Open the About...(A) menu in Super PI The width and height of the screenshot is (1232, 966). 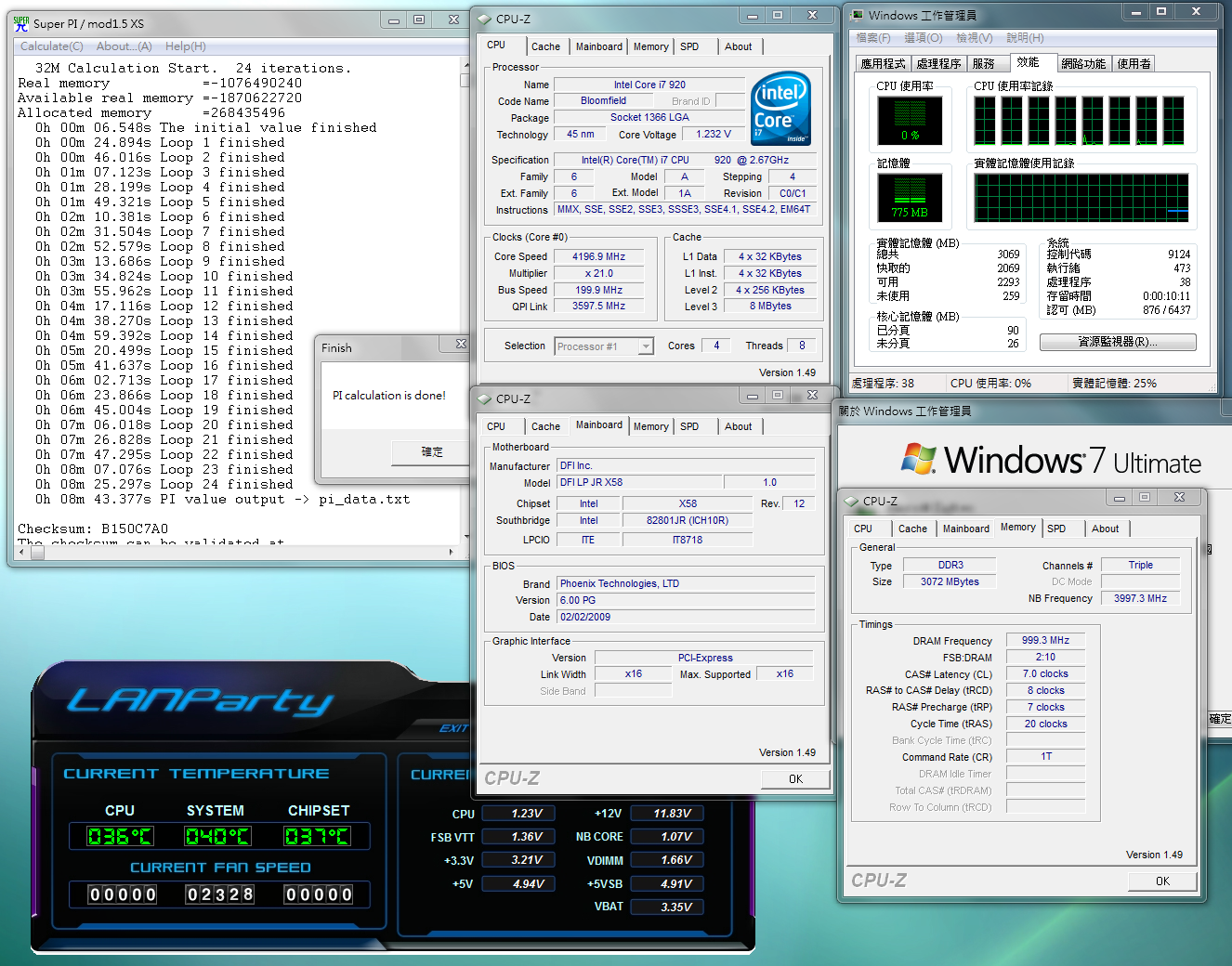coord(125,46)
